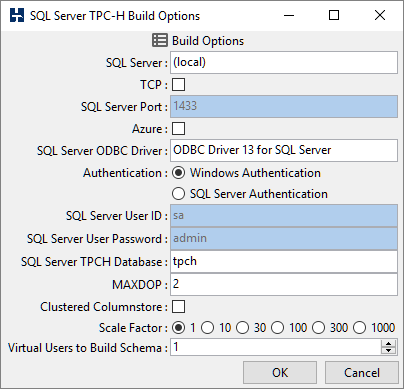
Task: Increase virtual users with up arrow
Action: pyautogui.click(x=388, y=344)
